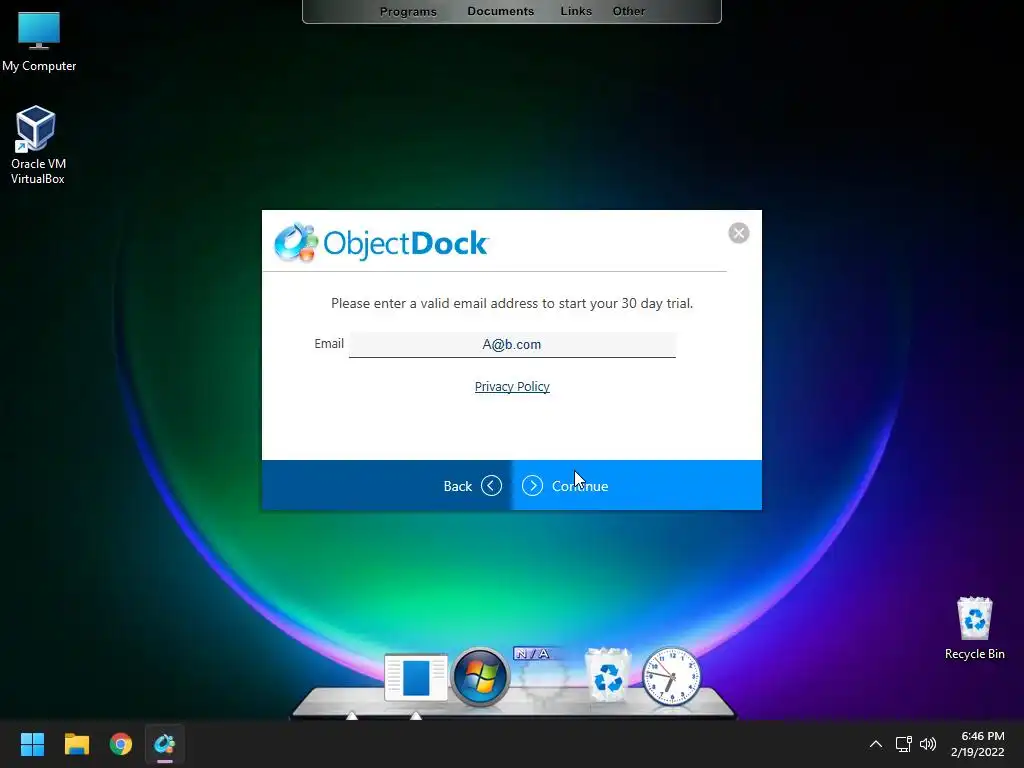Click the ObjectDock taskbar icon
This screenshot has height=768, width=1024.
pos(165,744)
